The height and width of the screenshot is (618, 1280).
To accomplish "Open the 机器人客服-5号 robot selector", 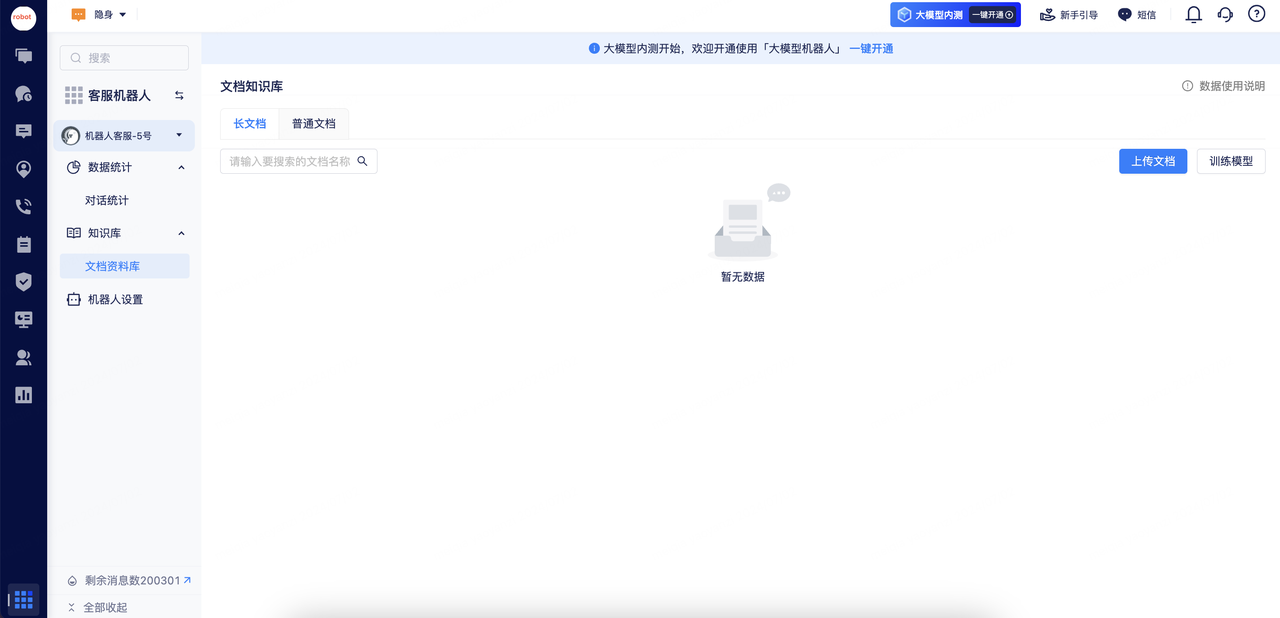I will [x=124, y=135].
